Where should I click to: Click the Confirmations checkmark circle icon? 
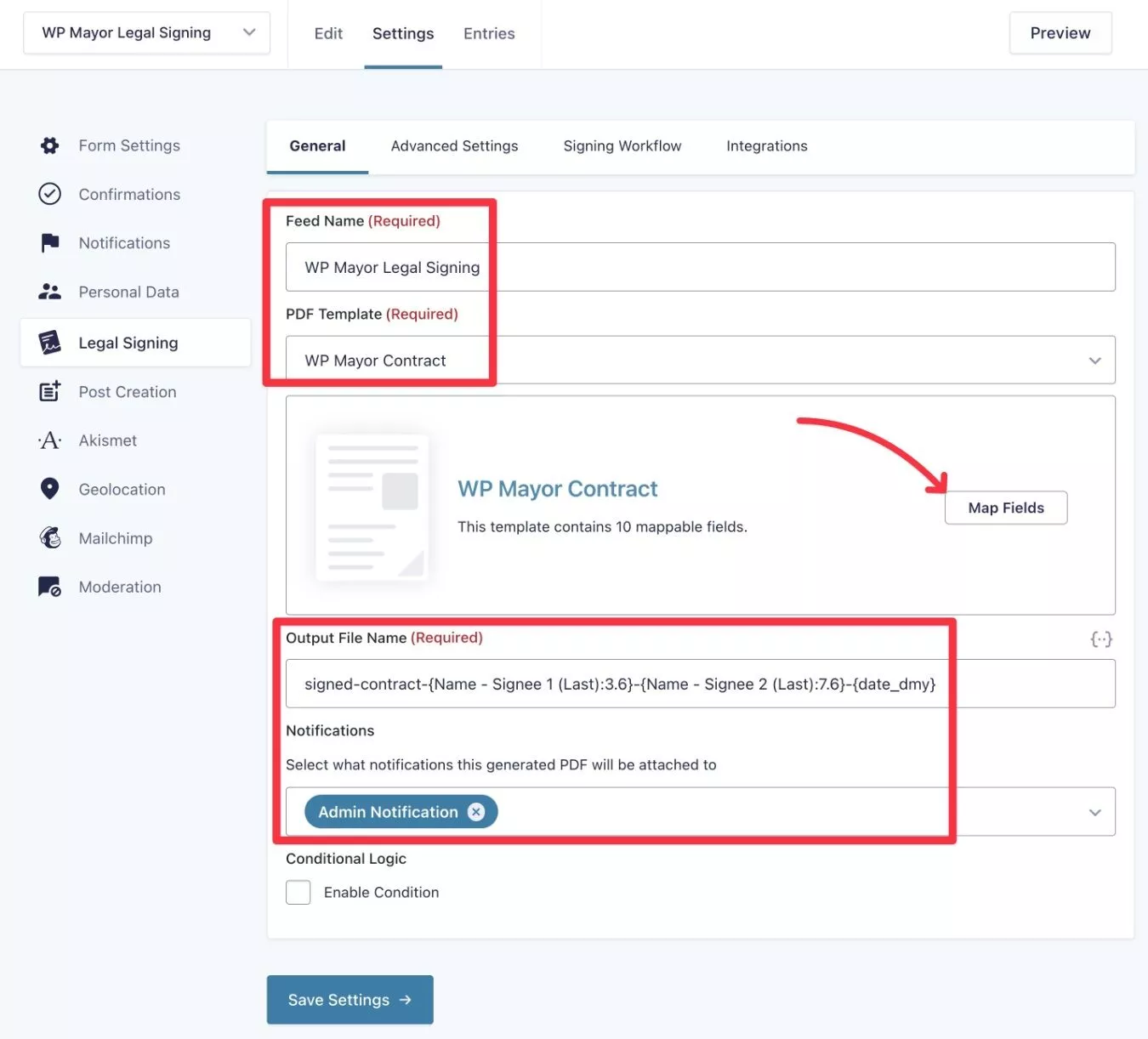tap(50, 194)
